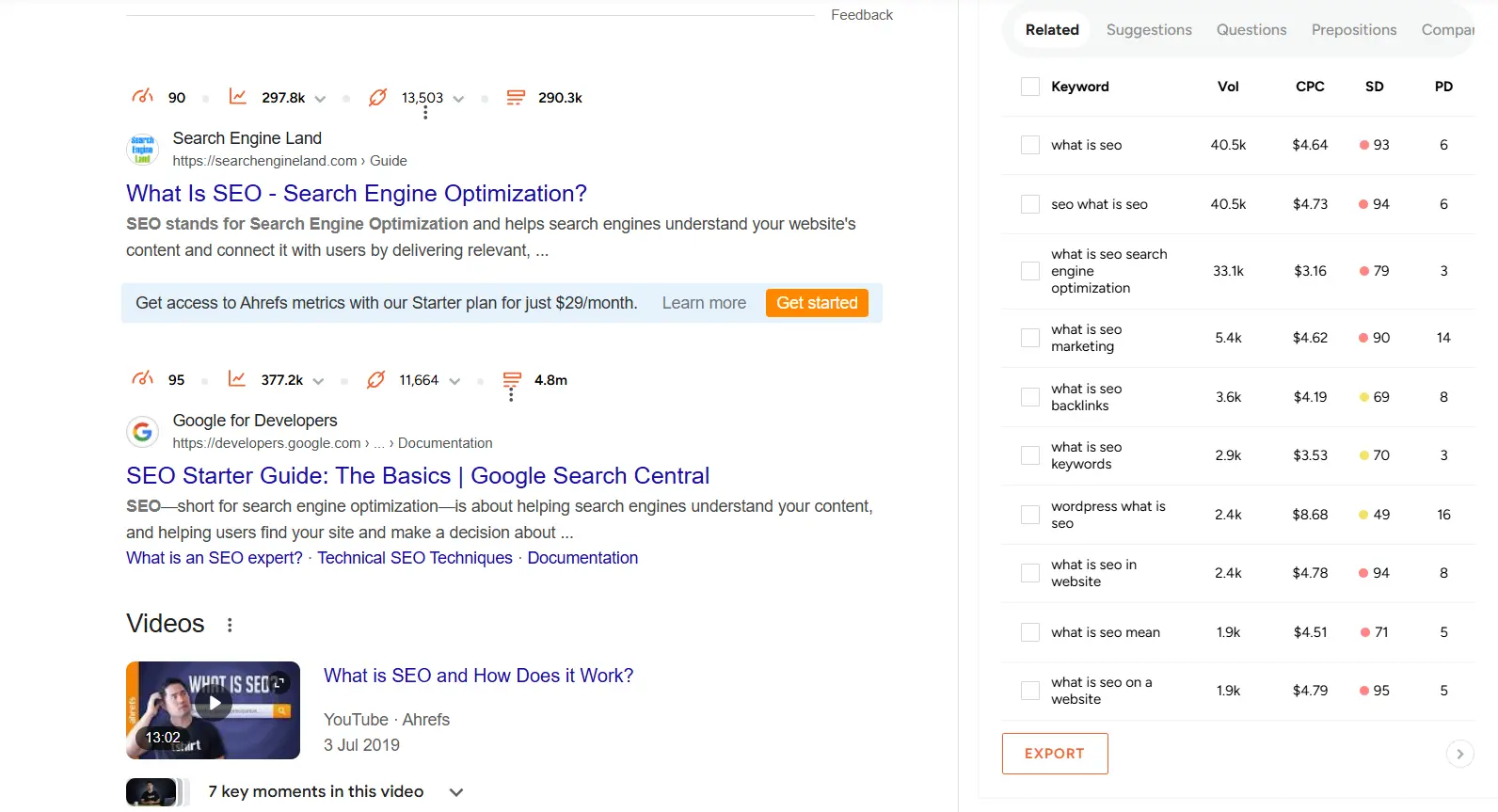Image resolution: width=1498 pixels, height=812 pixels.
Task: Expand dropdown next to 13,503 backlinks
Action: [x=458, y=99]
